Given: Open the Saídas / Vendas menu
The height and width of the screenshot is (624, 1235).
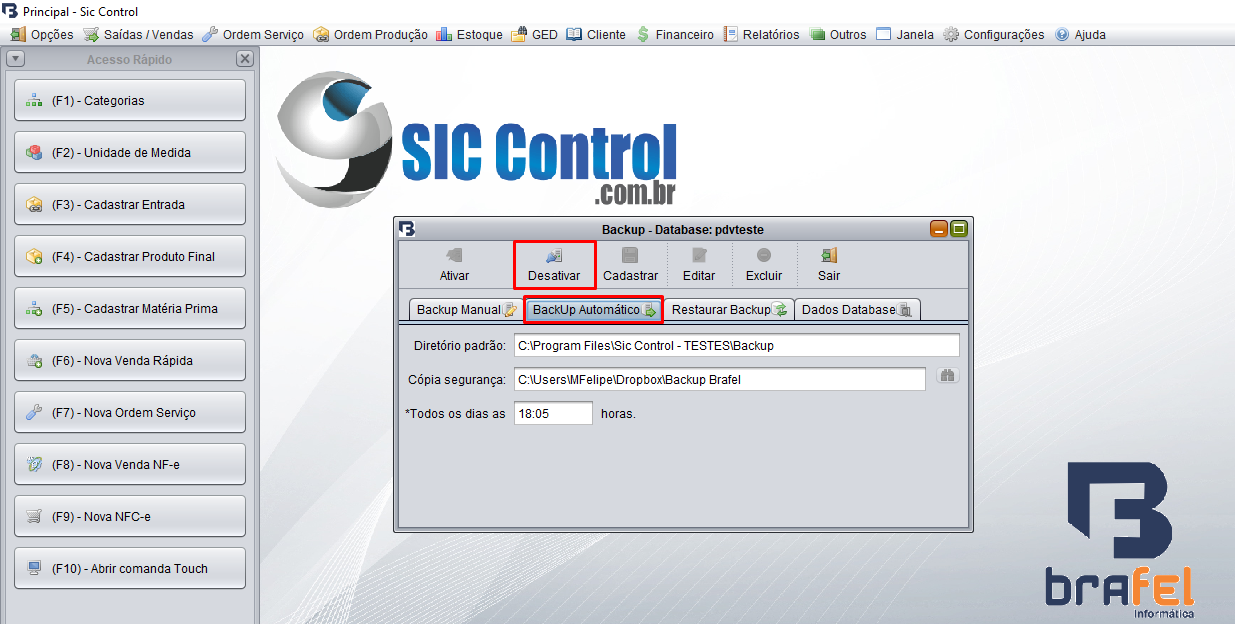Looking at the screenshot, I should [138, 34].
